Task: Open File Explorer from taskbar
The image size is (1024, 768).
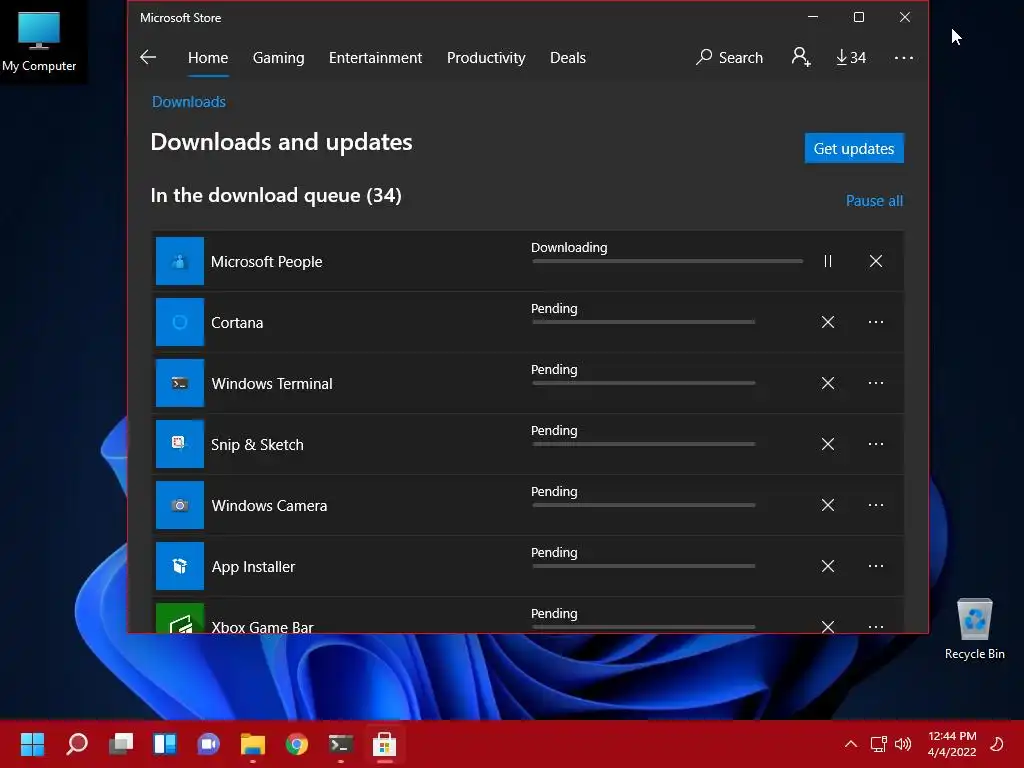Action: (x=253, y=744)
